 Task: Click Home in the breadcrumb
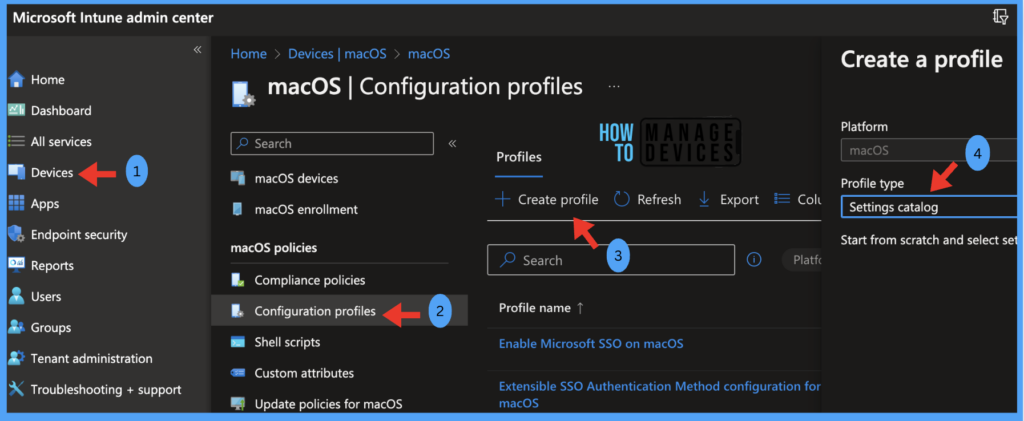[248, 54]
